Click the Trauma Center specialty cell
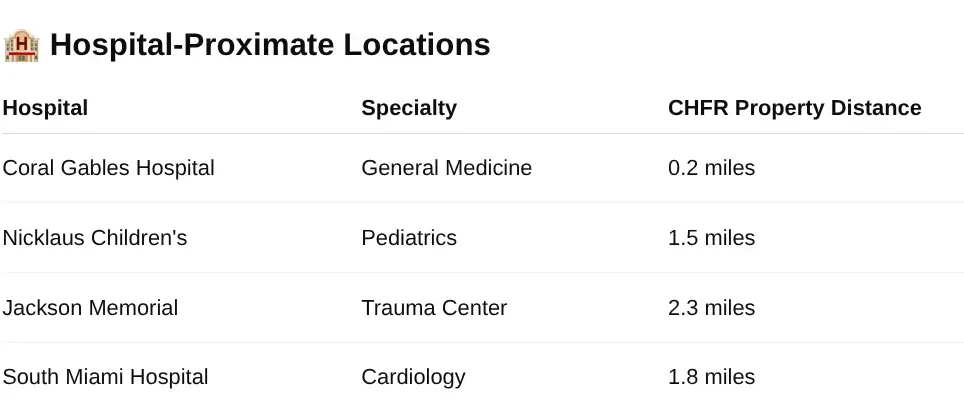This screenshot has height=420, width=964. click(434, 307)
